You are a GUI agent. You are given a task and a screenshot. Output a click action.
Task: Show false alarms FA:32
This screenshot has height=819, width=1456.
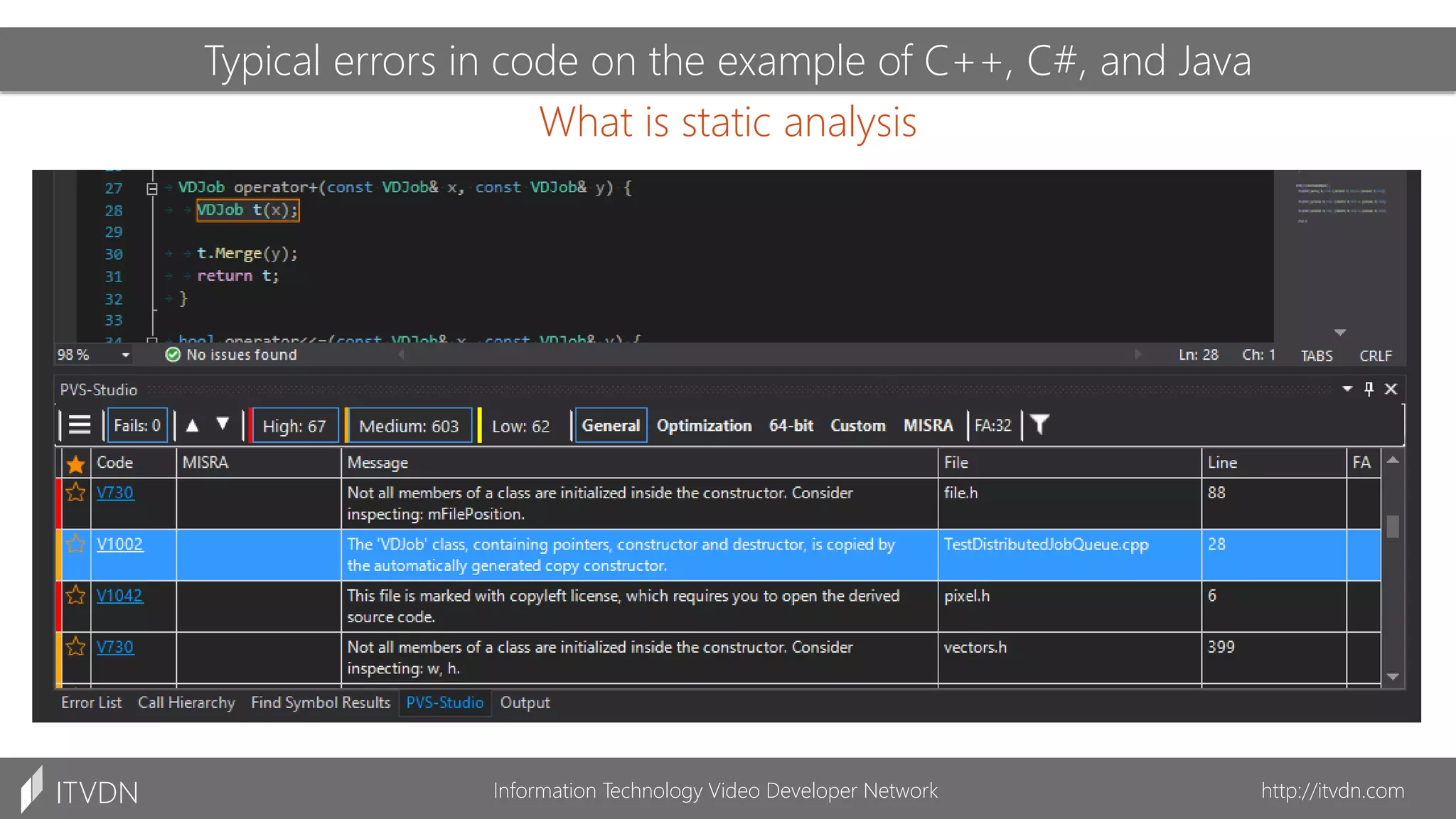(x=992, y=425)
